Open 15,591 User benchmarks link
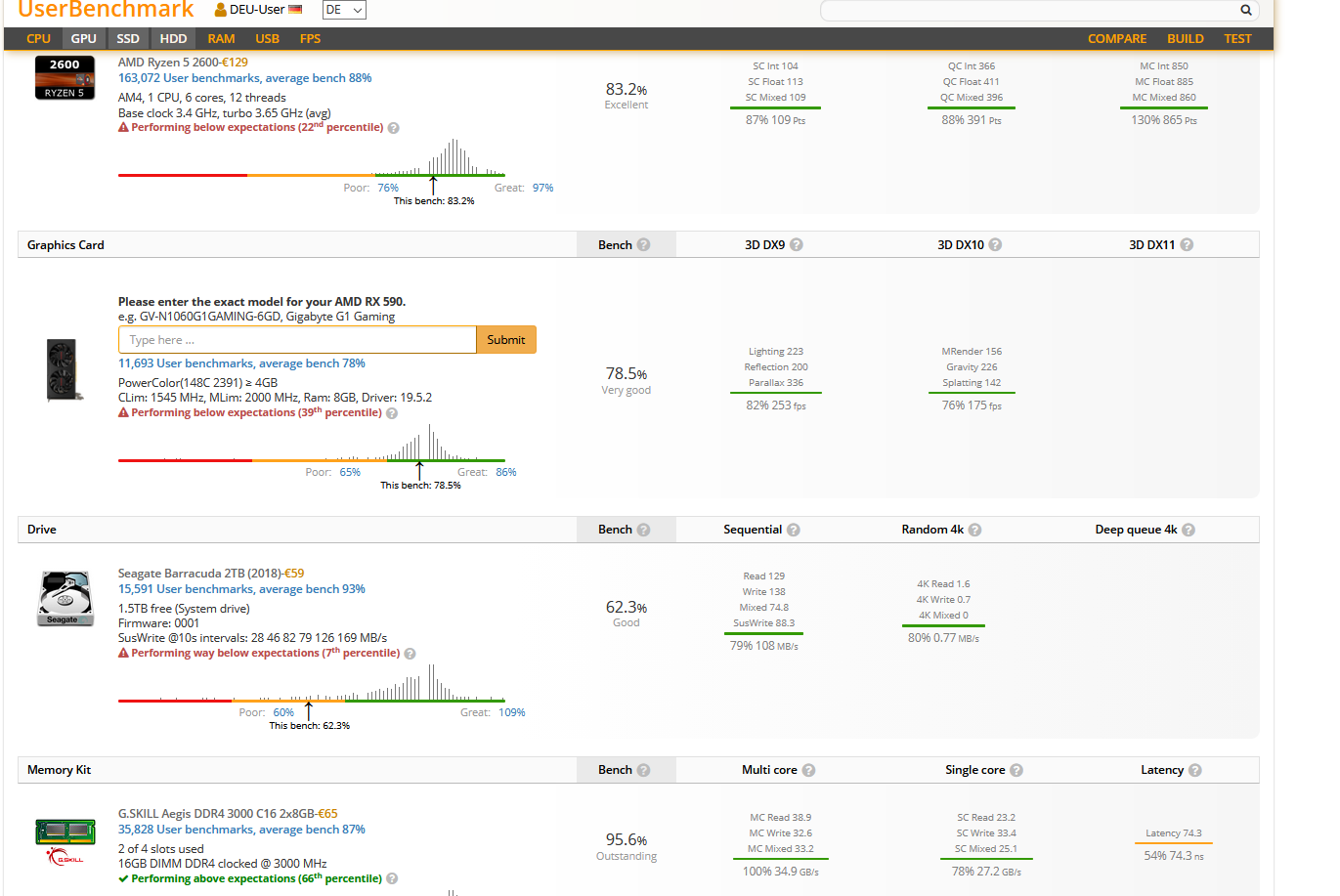Viewport: 1340px width, 896px height. (x=241, y=589)
